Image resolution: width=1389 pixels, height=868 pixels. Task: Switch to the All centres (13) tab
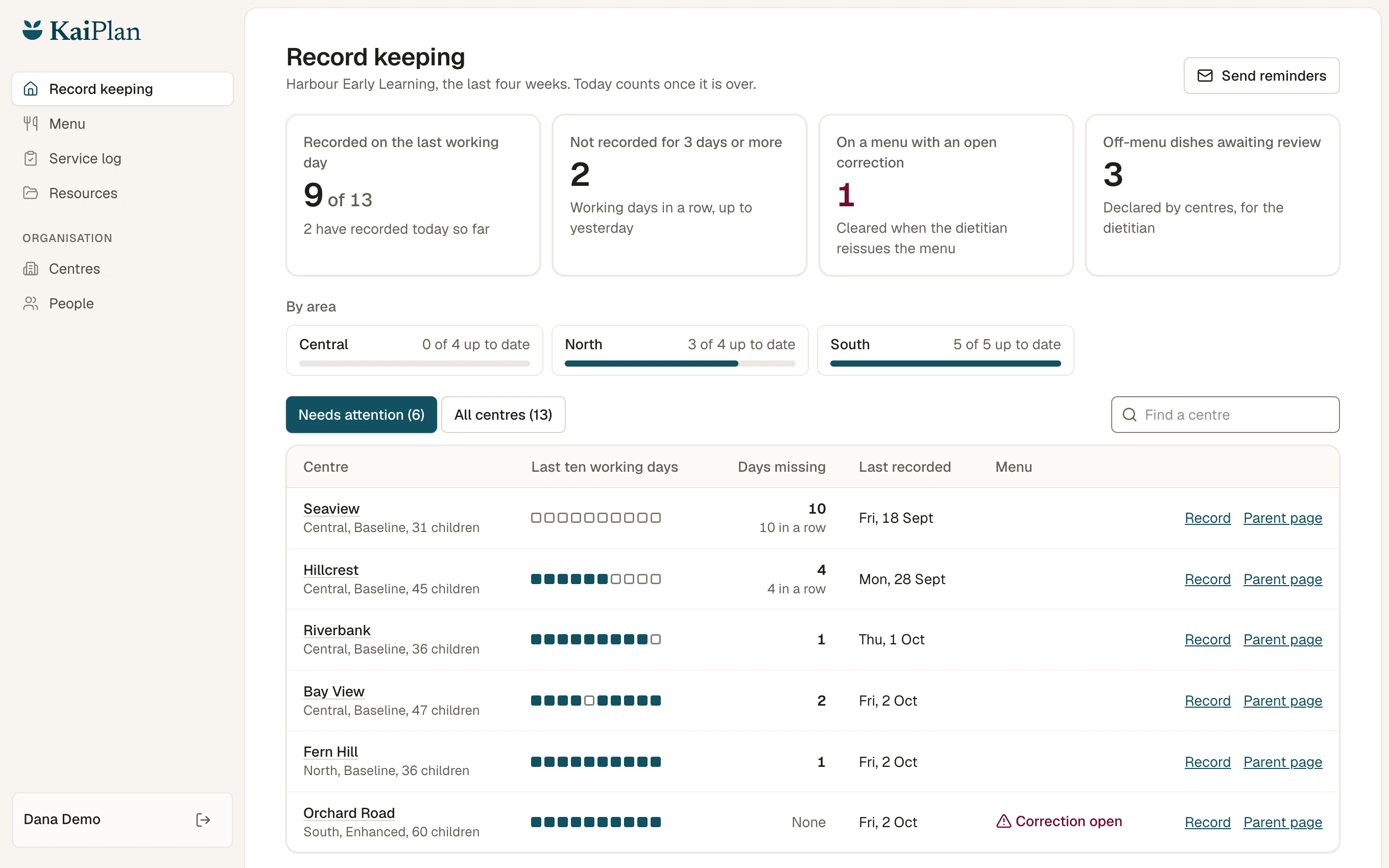pyautogui.click(x=503, y=415)
